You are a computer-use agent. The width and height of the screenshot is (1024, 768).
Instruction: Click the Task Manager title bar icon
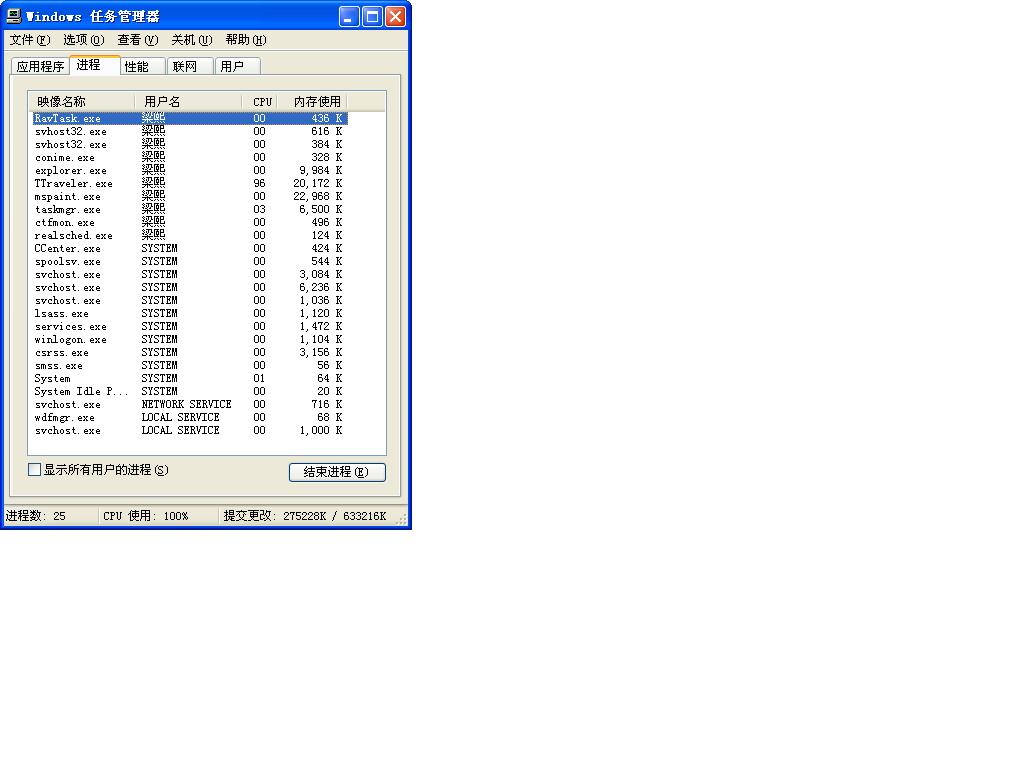tap(14, 16)
